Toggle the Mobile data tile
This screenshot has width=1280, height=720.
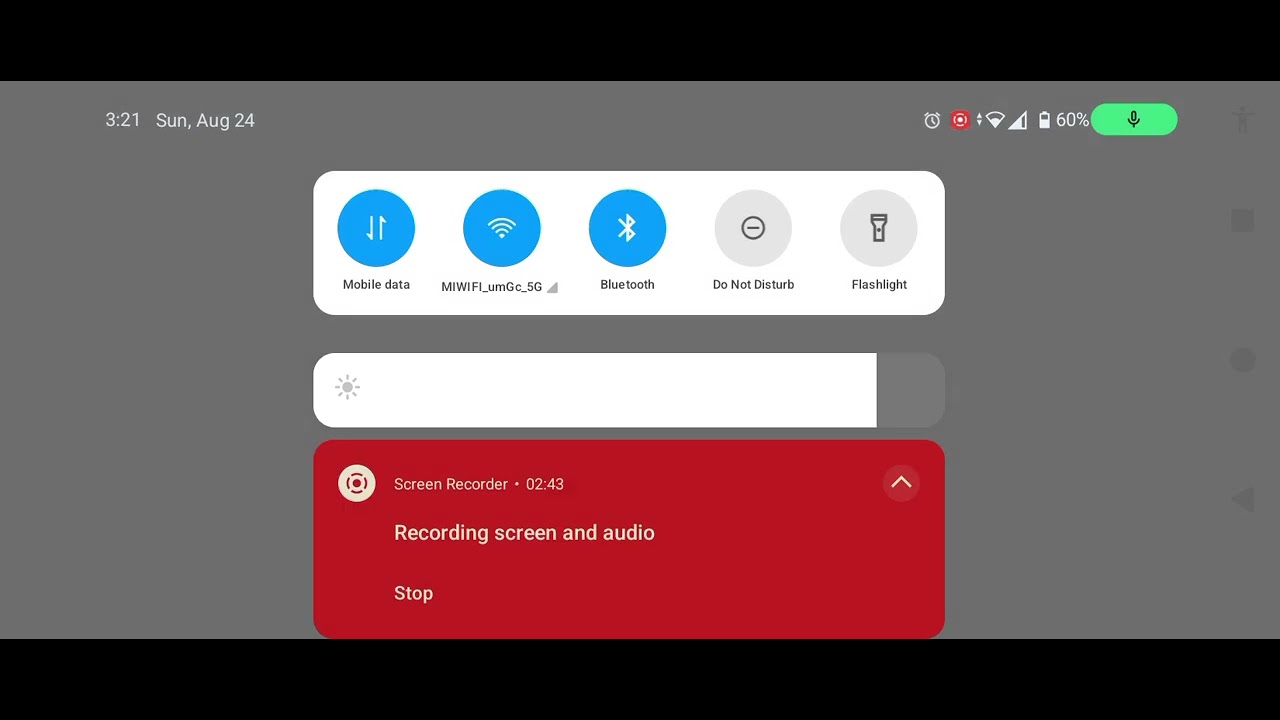tap(376, 228)
